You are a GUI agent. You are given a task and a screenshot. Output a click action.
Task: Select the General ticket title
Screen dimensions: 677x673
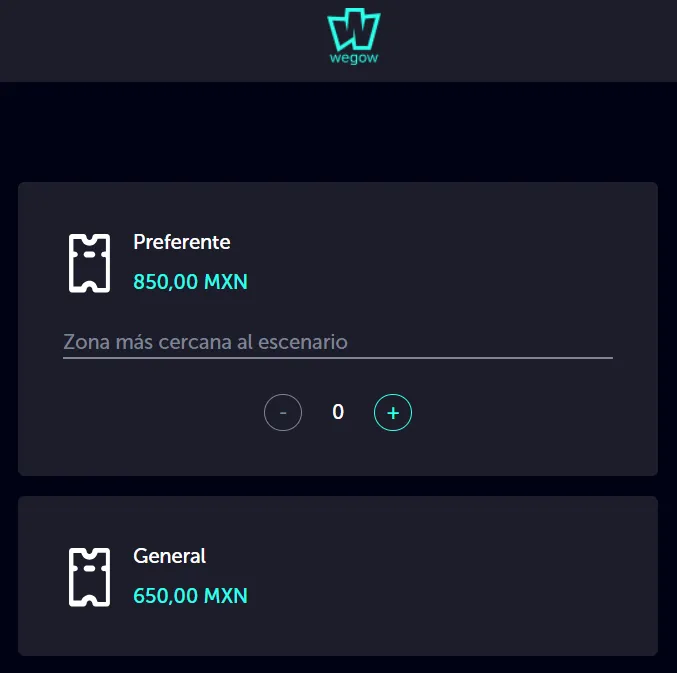(x=170, y=556)
